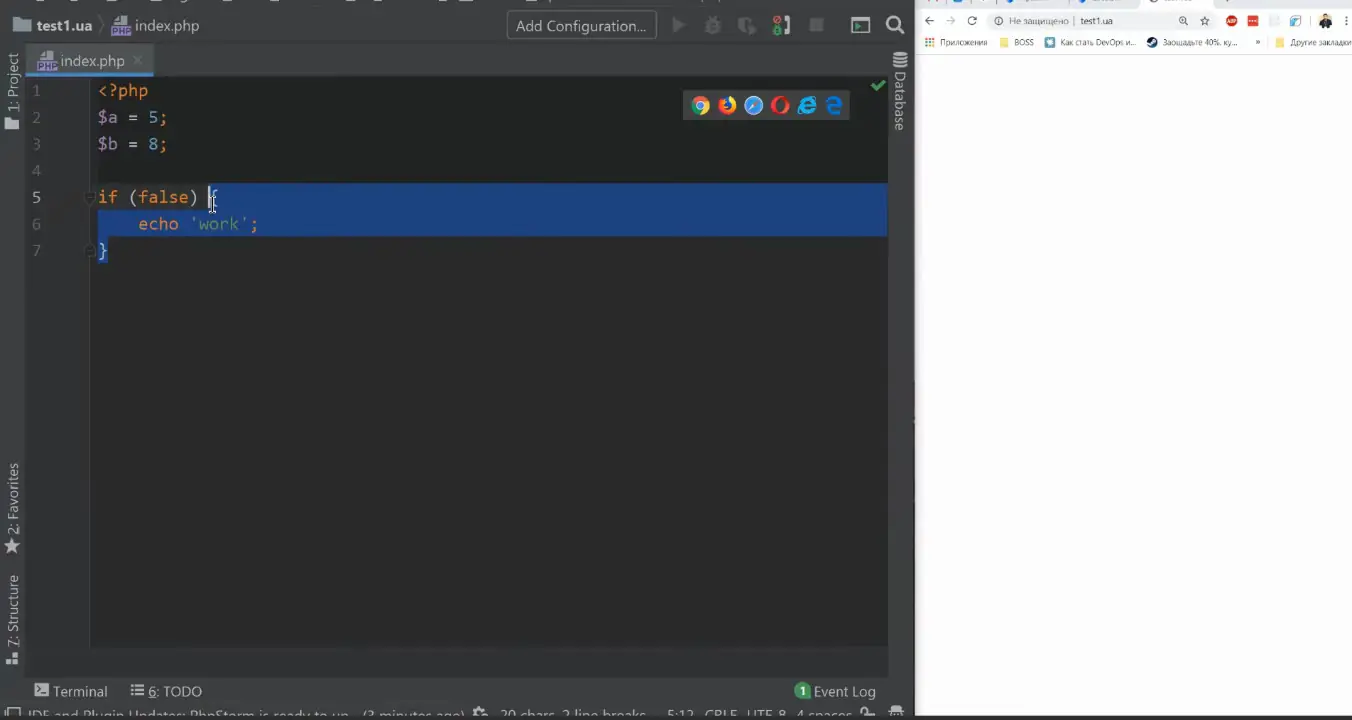The image size is (1352, 720).
Task: Click the Stop square icon in toolbar
Action: pos(816,26)
